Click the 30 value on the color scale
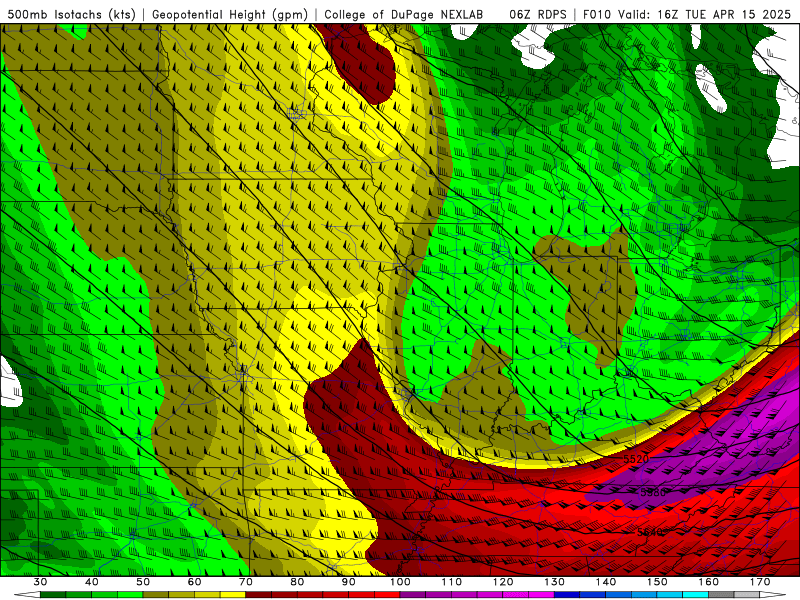Screen dimensions: 800x600 pos(40,582)
